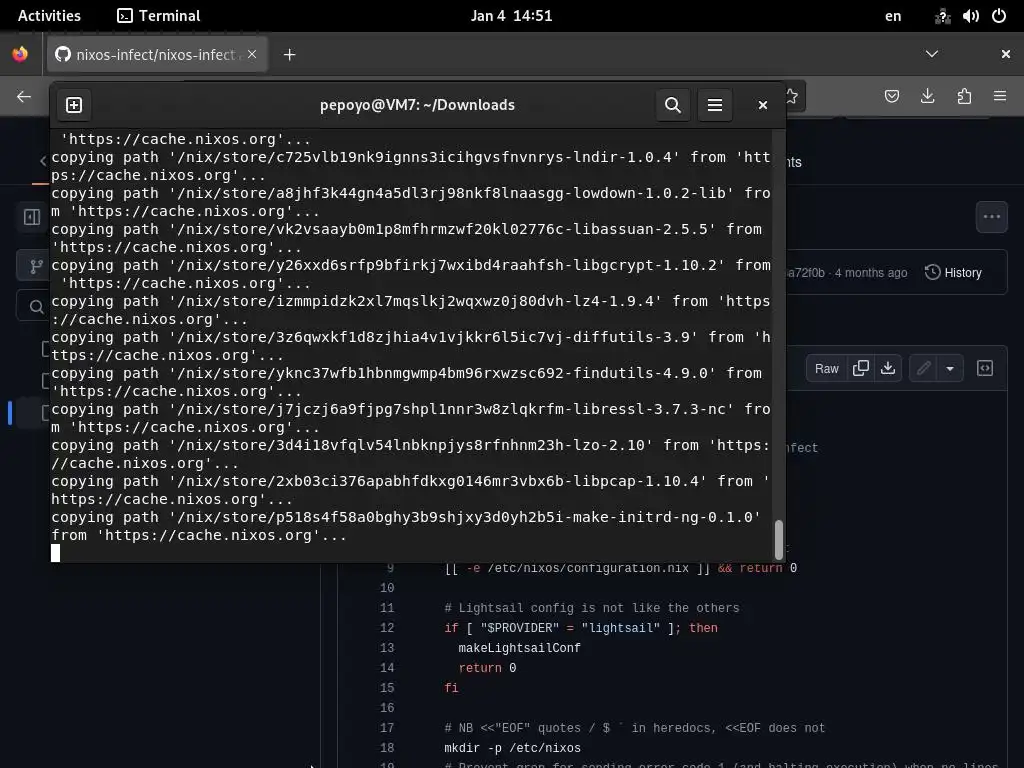Open Firefox extensions menu

[x=964, y=97]
